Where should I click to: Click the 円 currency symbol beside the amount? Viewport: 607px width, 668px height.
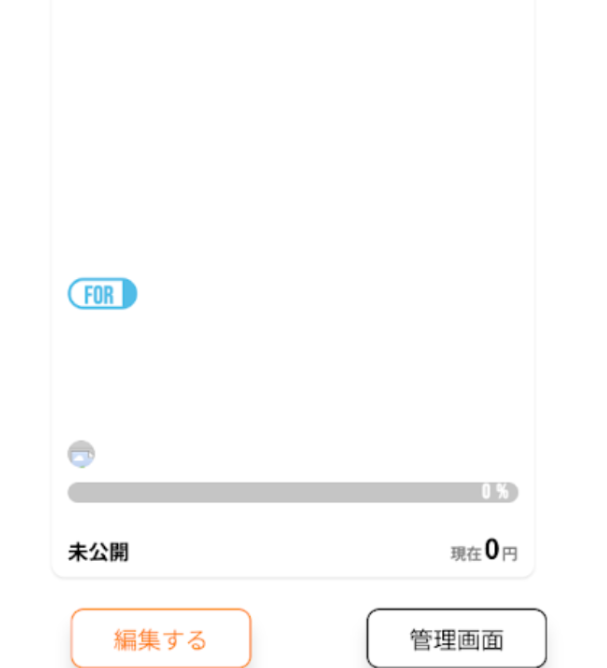(x=509, y=554)
